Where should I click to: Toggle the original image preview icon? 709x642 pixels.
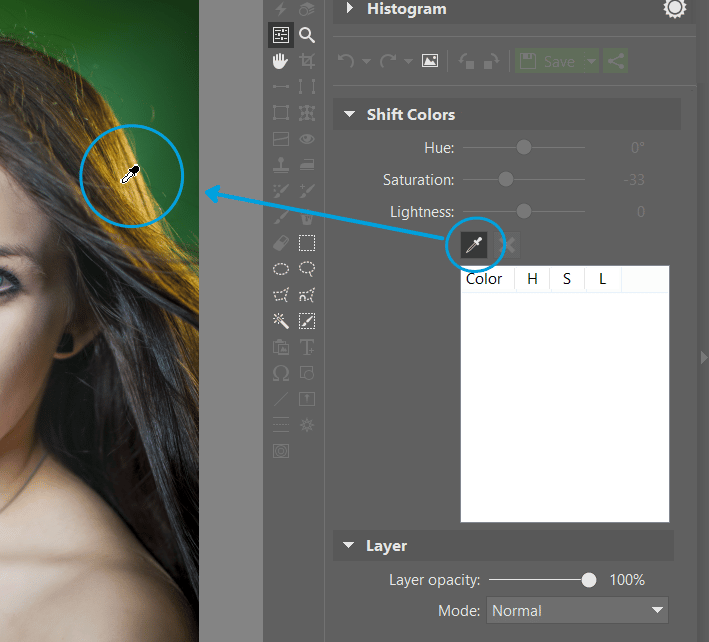pos(430,61)
